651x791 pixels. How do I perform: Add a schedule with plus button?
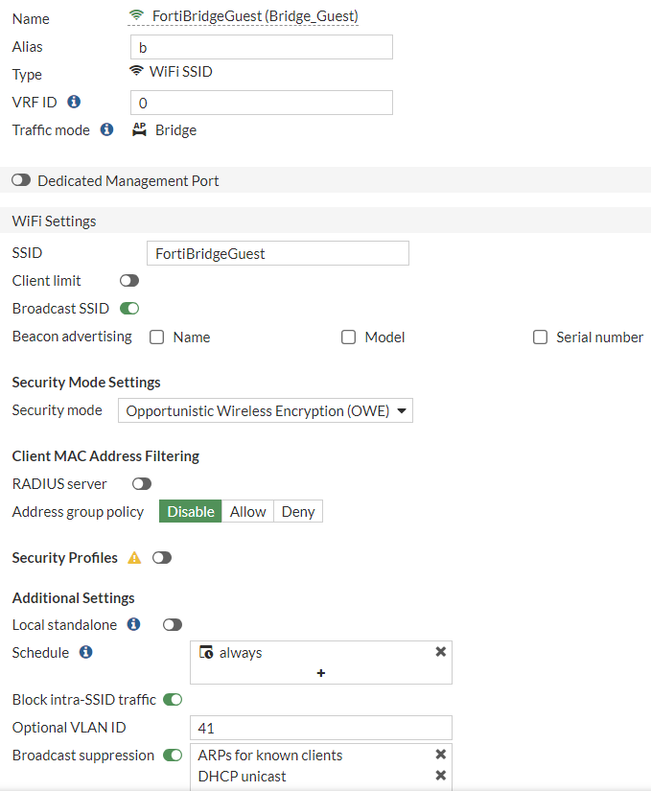tap(321, 673)
